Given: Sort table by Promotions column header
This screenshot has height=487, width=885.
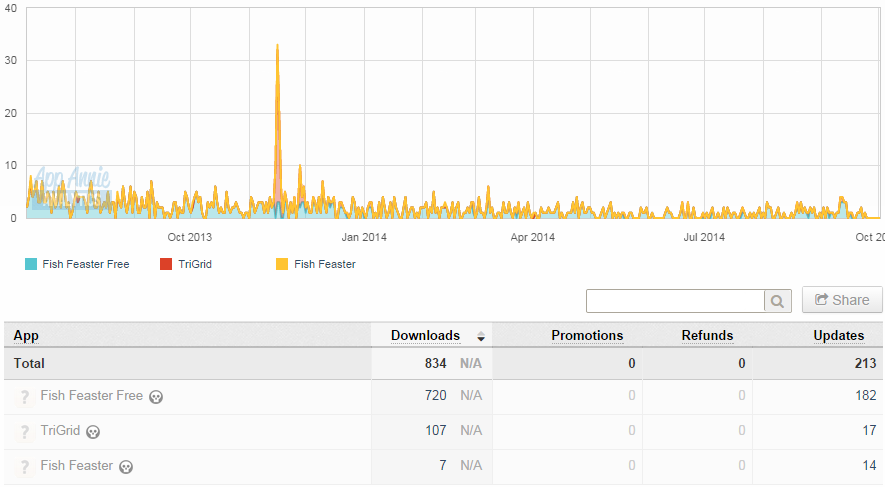Looking at the screenshot, I should click(587, 336).
